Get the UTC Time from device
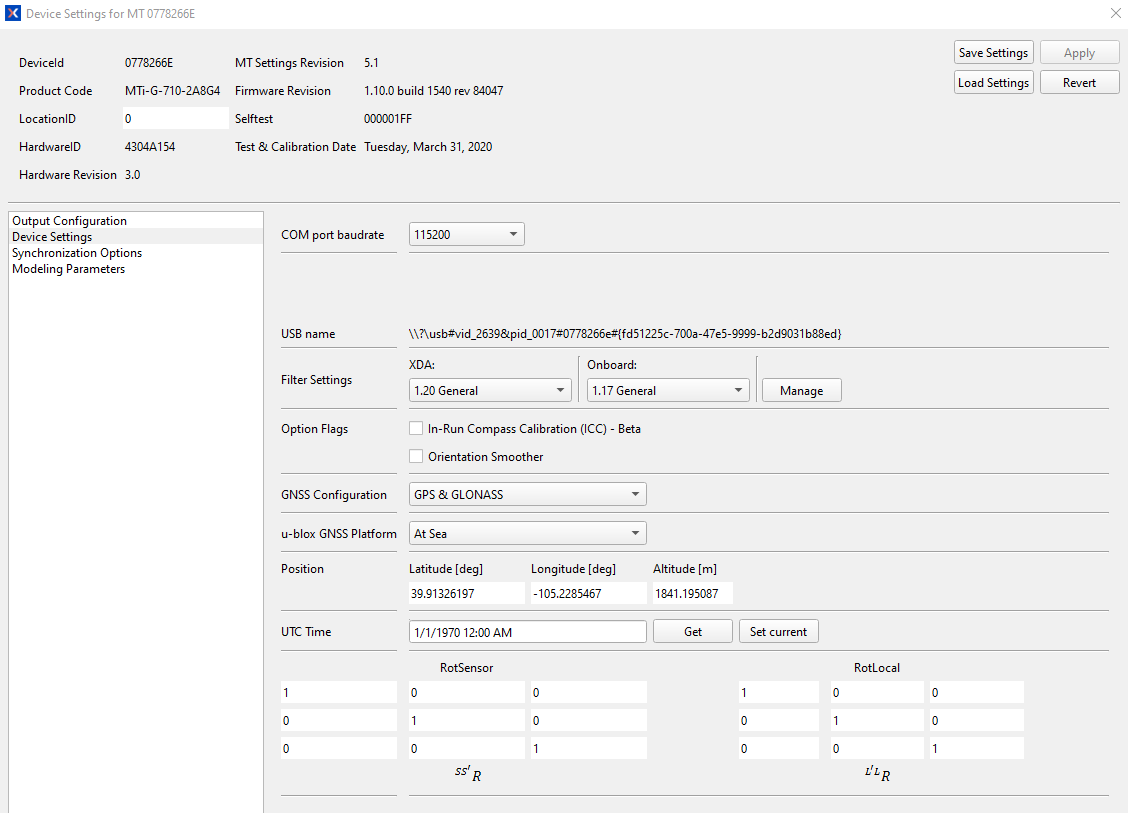The image size is (1128, 813). 692,631
